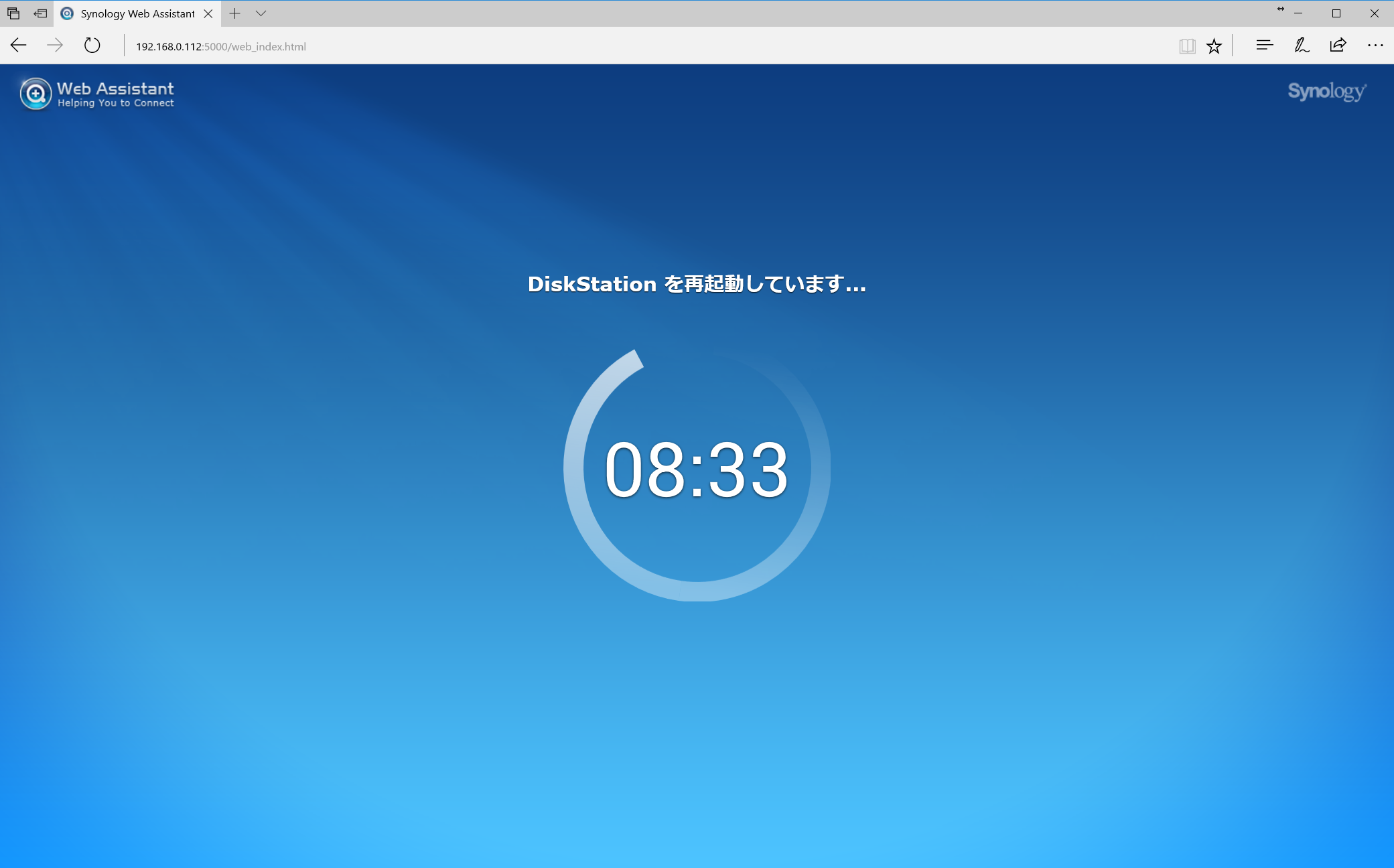
Task: Open the browser settings ellipsis menu
Action: point(1375,46)
